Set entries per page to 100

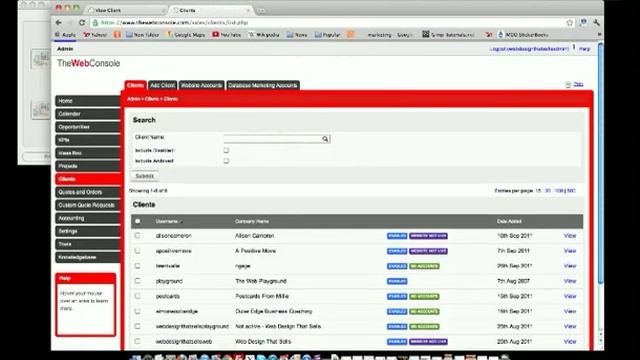559,191
